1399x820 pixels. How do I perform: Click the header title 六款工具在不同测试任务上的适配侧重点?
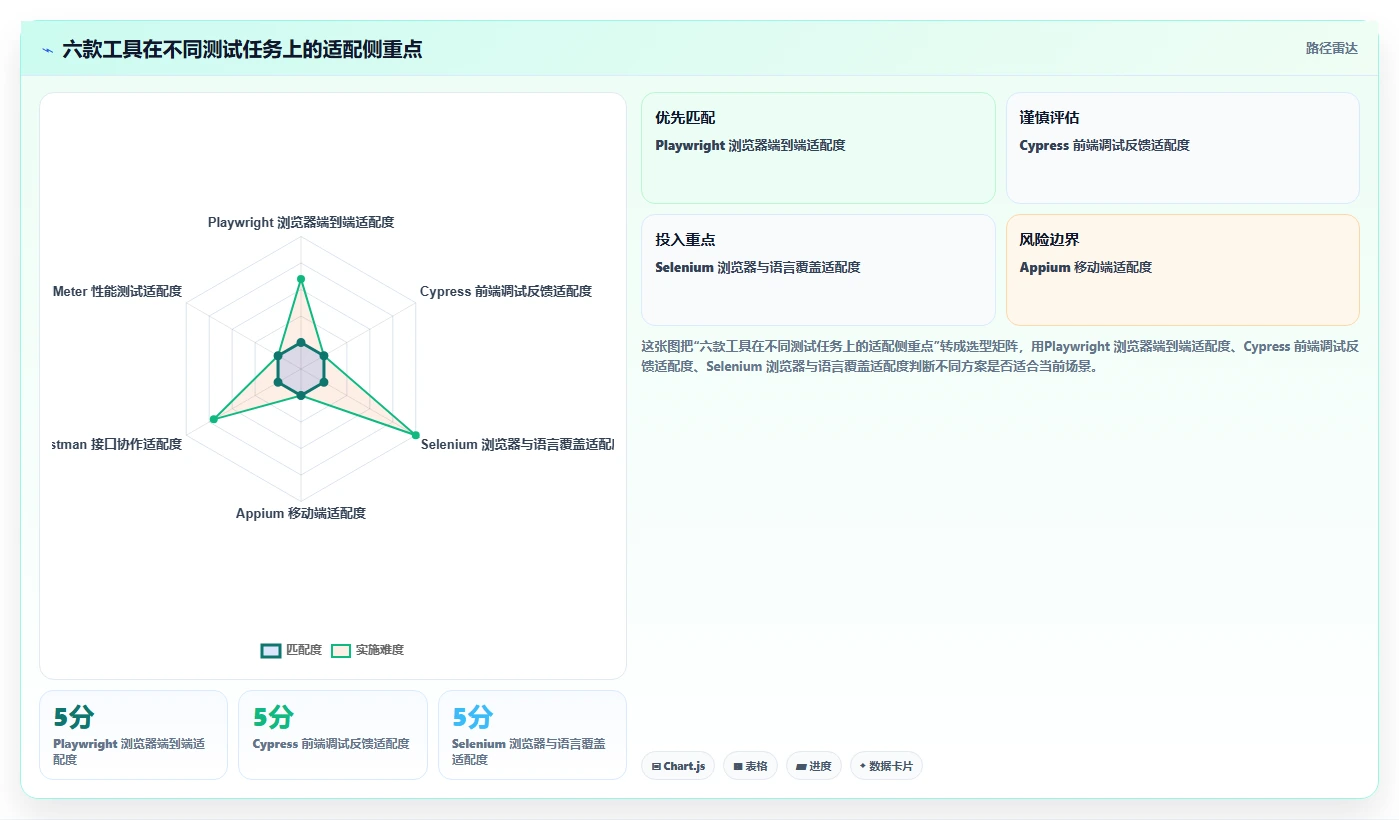click(x=242, y=49)
